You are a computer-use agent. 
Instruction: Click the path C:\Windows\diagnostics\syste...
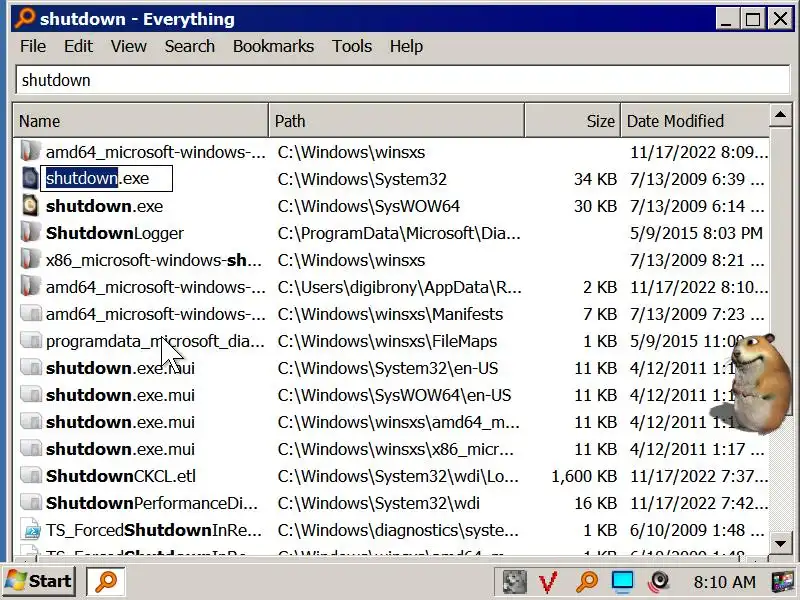pos(398,530)
